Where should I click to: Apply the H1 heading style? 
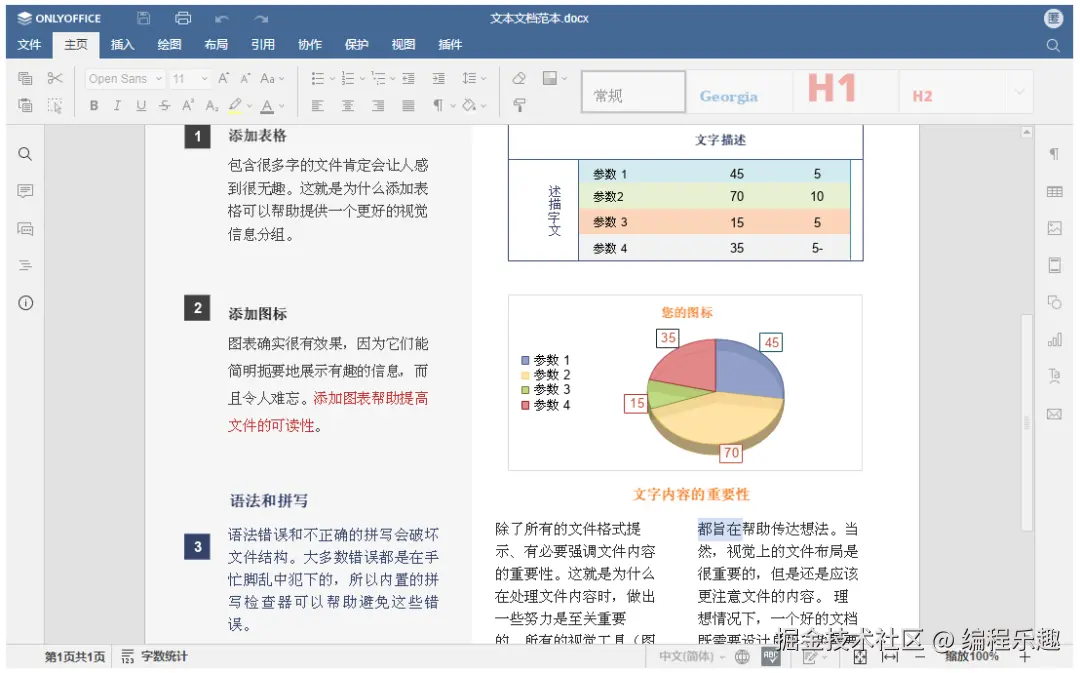(x=844, y=92)
